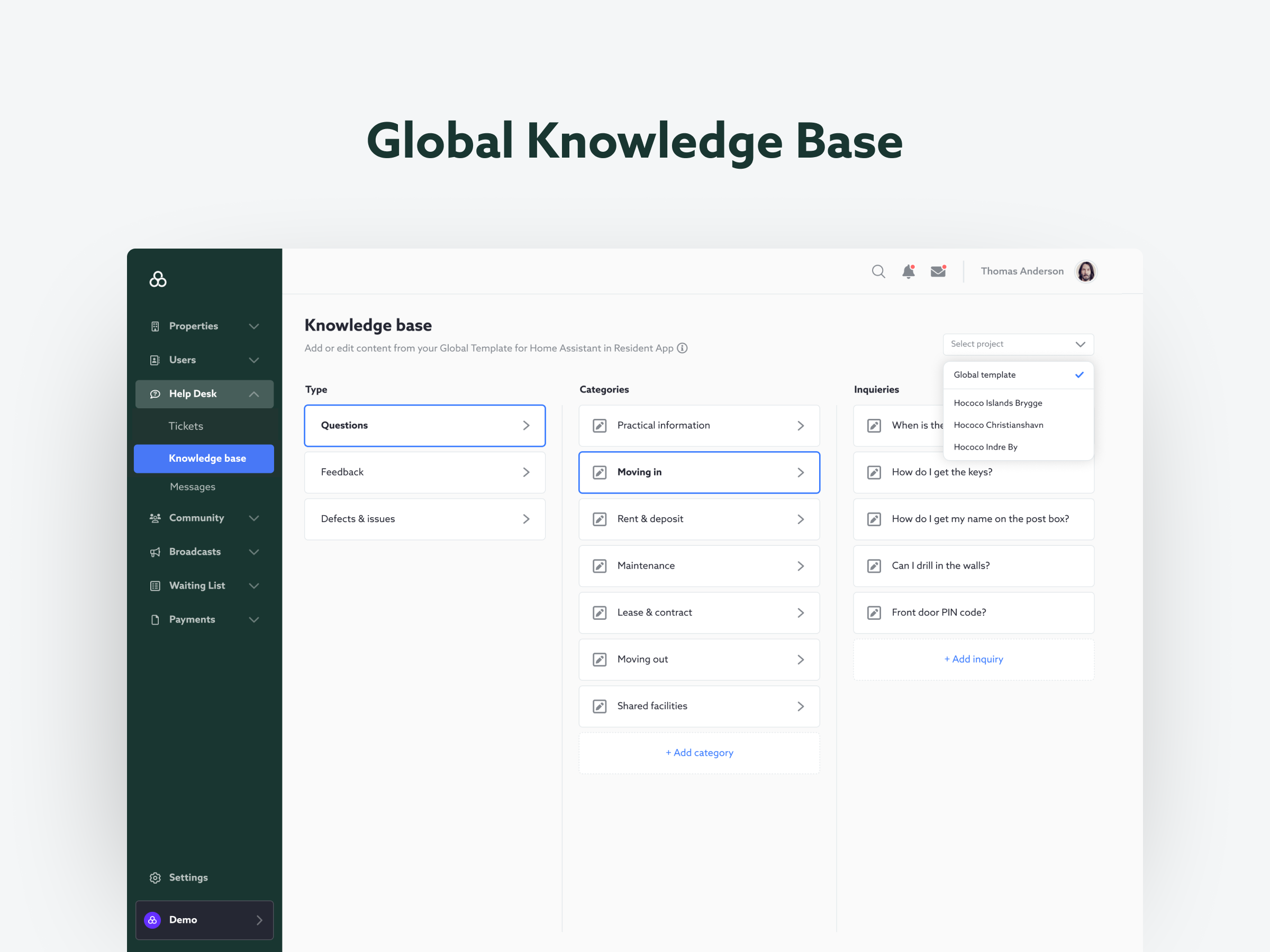Open notifications bell icon

(908, 271)
